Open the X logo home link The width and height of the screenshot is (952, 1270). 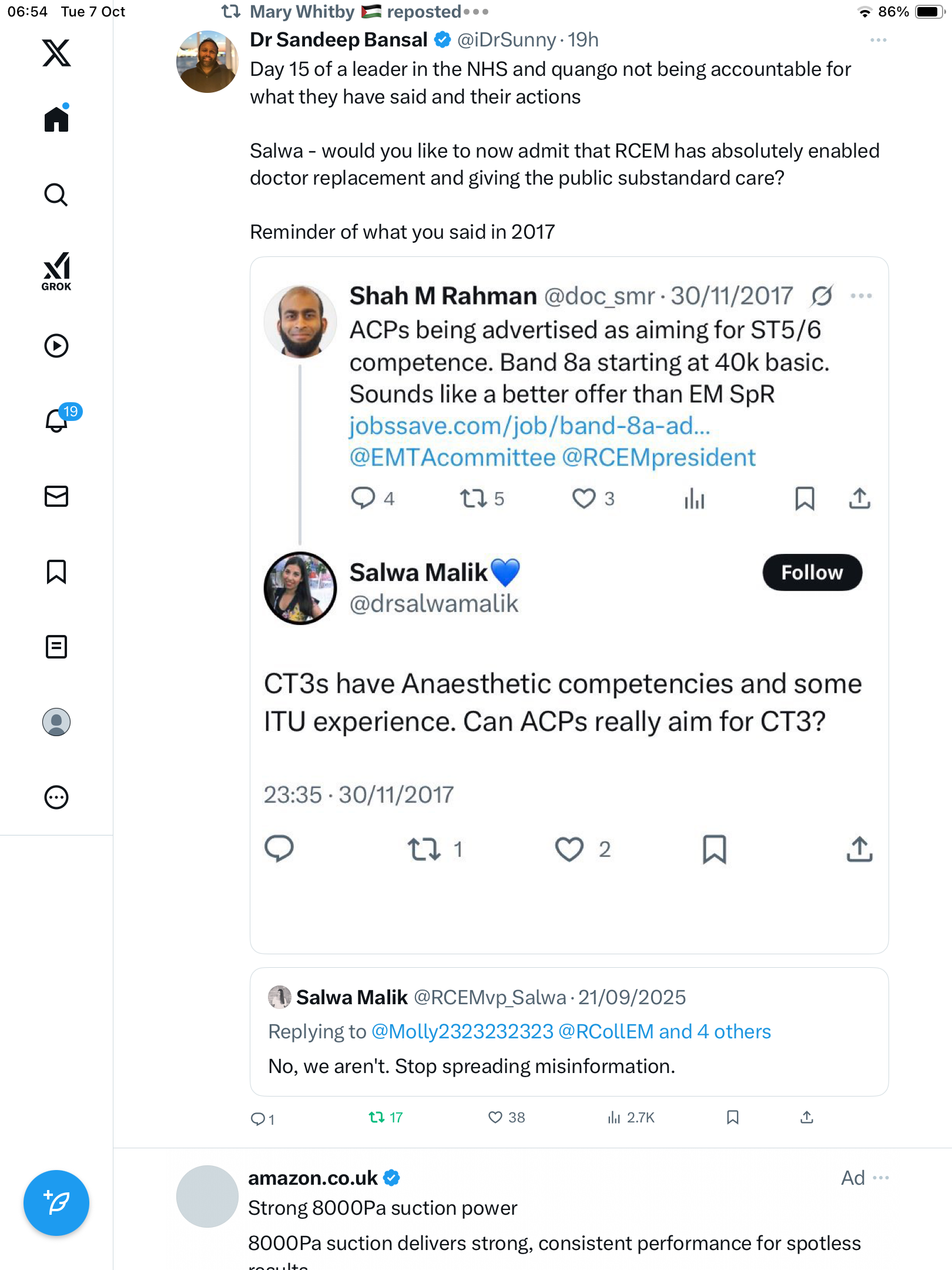pyautogui.click(x=56, y=53)
